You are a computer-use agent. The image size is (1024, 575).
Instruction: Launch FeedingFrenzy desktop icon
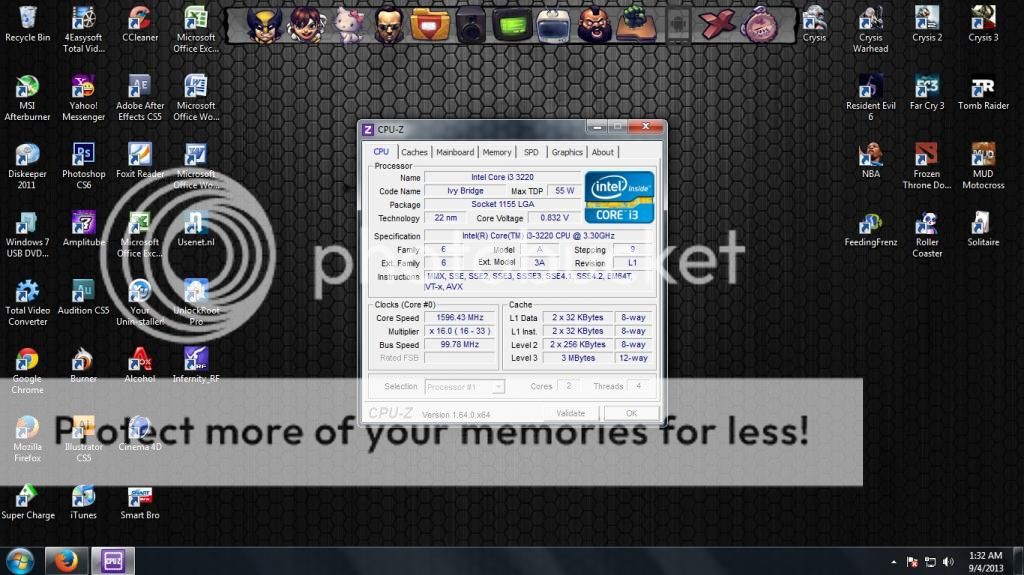click(871, 229)
